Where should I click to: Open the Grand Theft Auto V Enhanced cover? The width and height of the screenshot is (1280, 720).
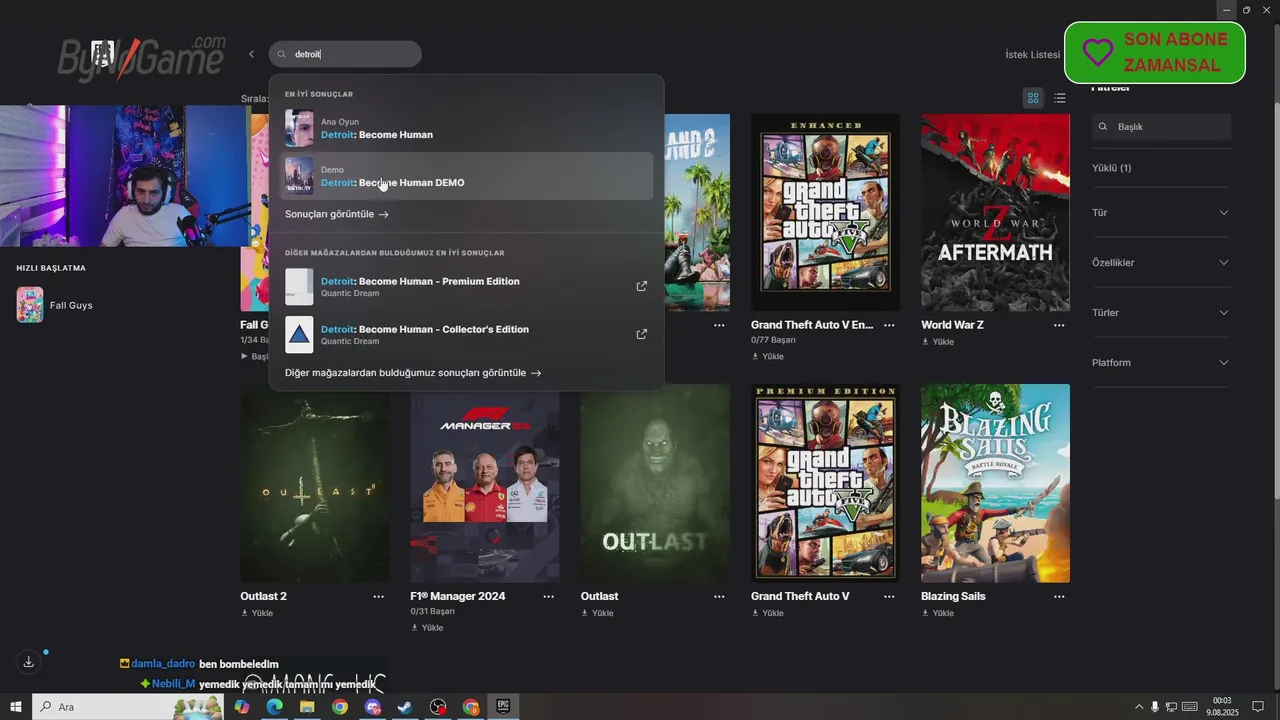click(825, 212)
